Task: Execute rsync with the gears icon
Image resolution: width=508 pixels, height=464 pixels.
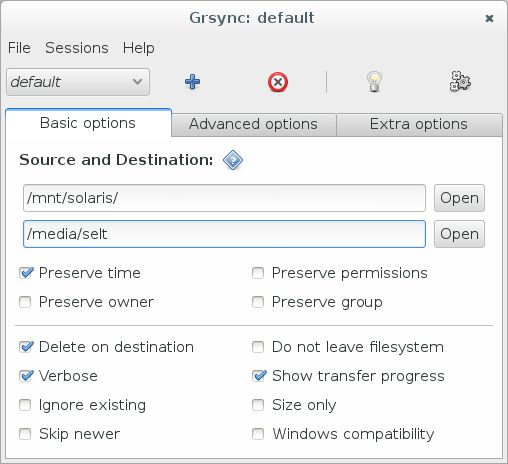Action: coord(460,81)
